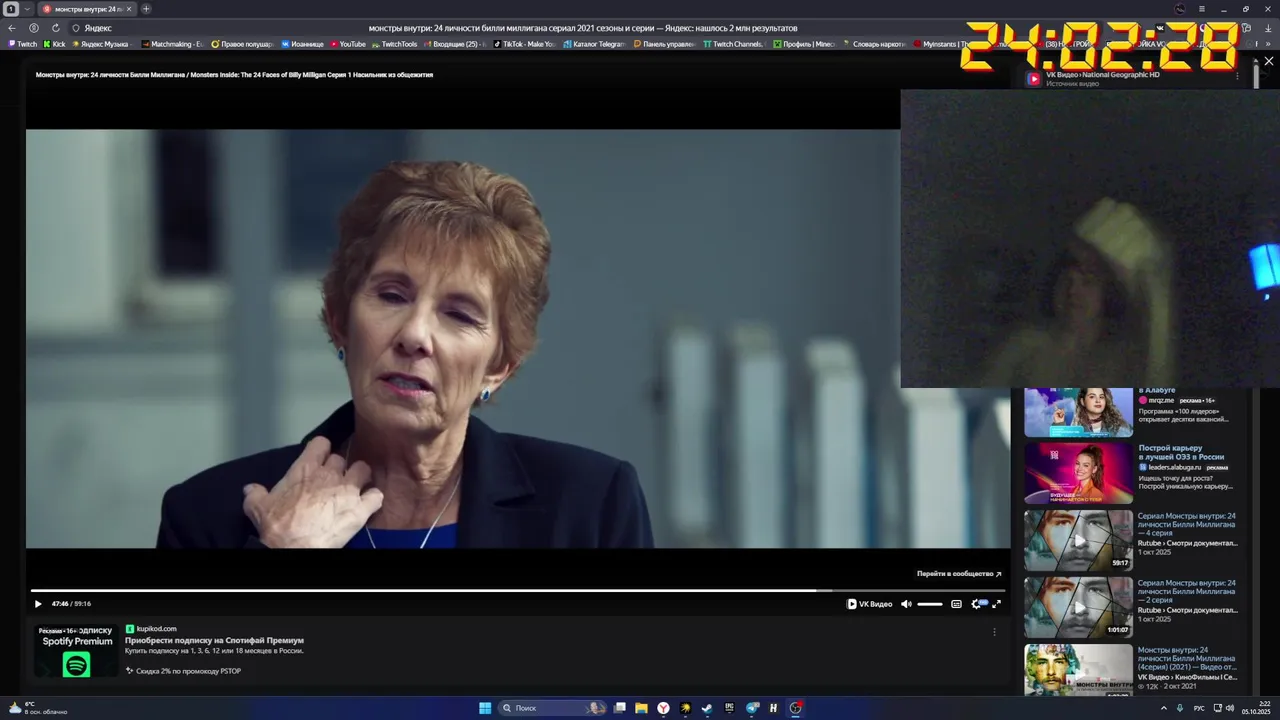This screenshot has height=720, width=1280.
Task: Open 'Построй карьеру в лучшей ОЭЗ' ad
Action: point(1181,452)
